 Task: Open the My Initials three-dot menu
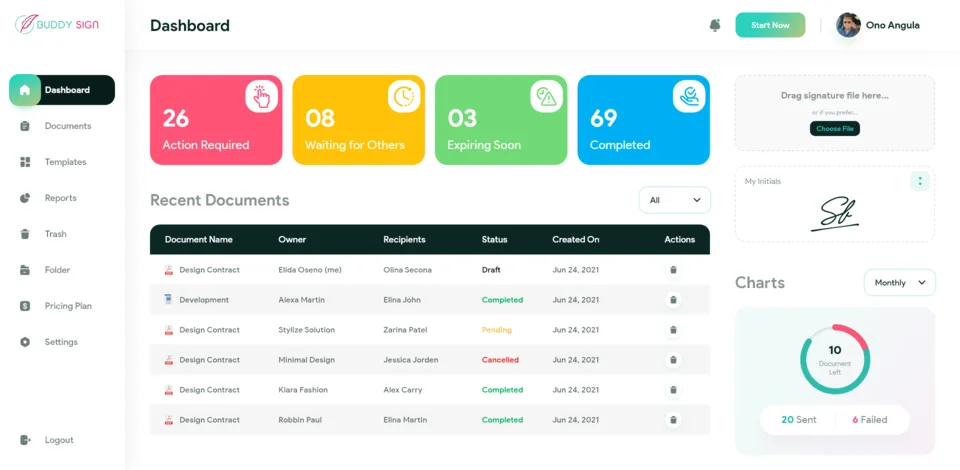coord(920,181)
